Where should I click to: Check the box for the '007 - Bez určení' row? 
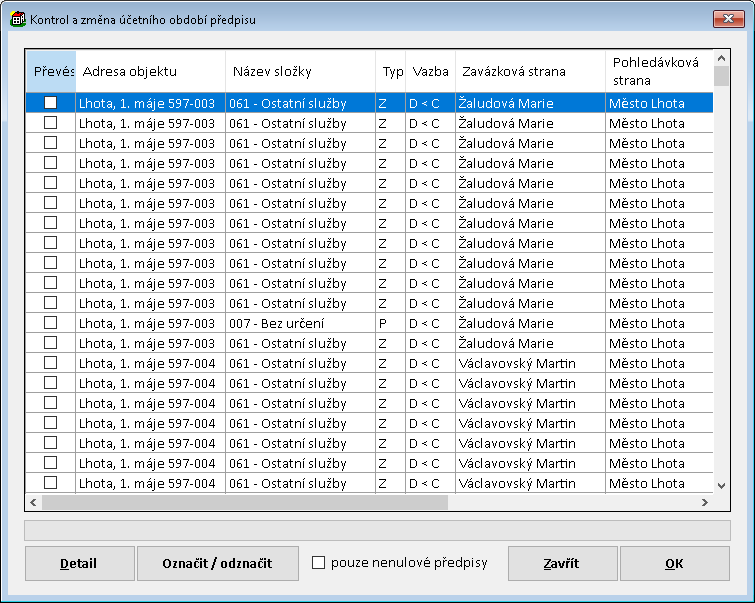click(50, 323)
